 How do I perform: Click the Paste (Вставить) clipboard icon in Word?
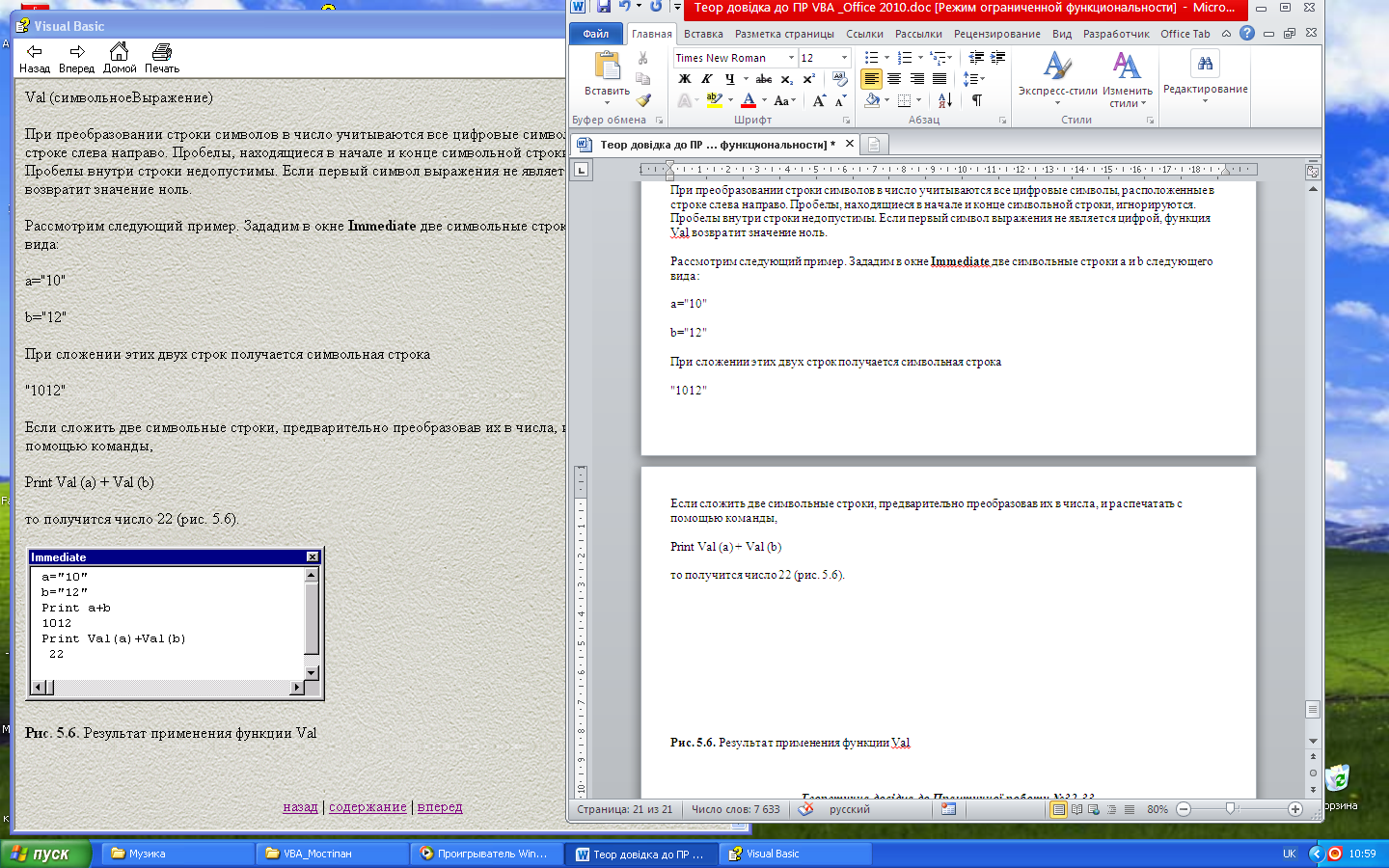click(607, 66)
